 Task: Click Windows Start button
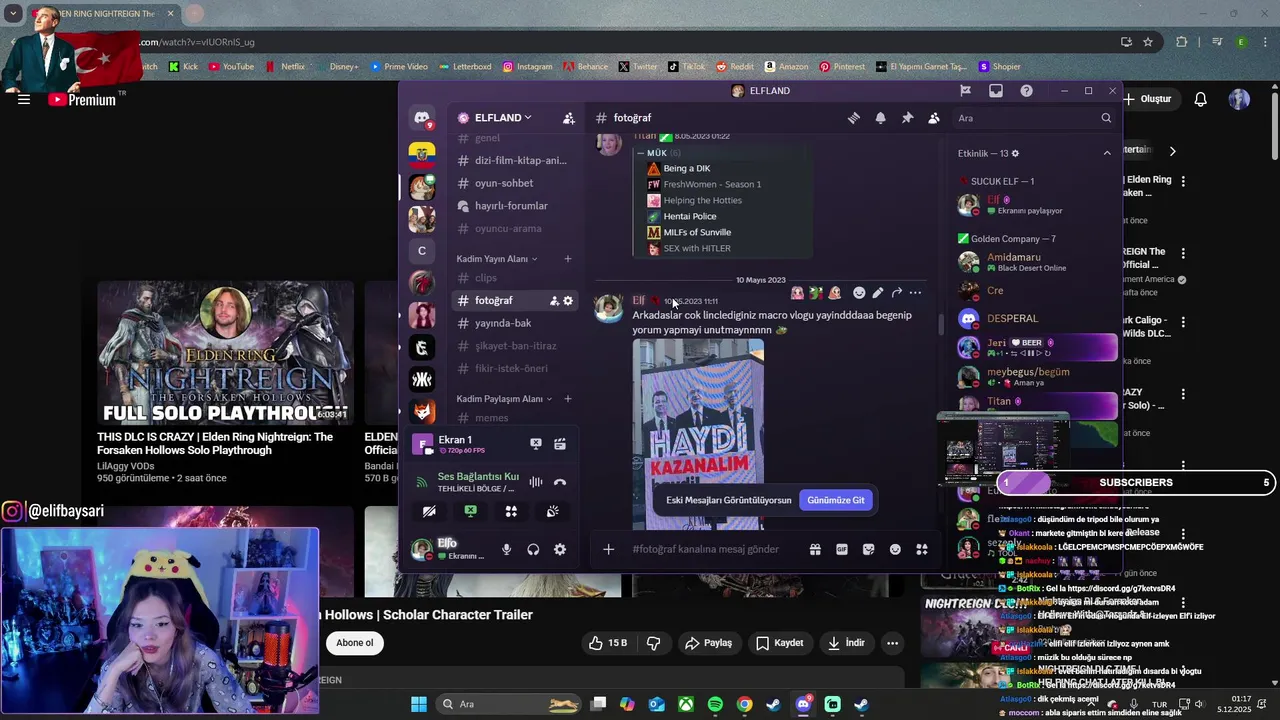(x=419, y=704)
